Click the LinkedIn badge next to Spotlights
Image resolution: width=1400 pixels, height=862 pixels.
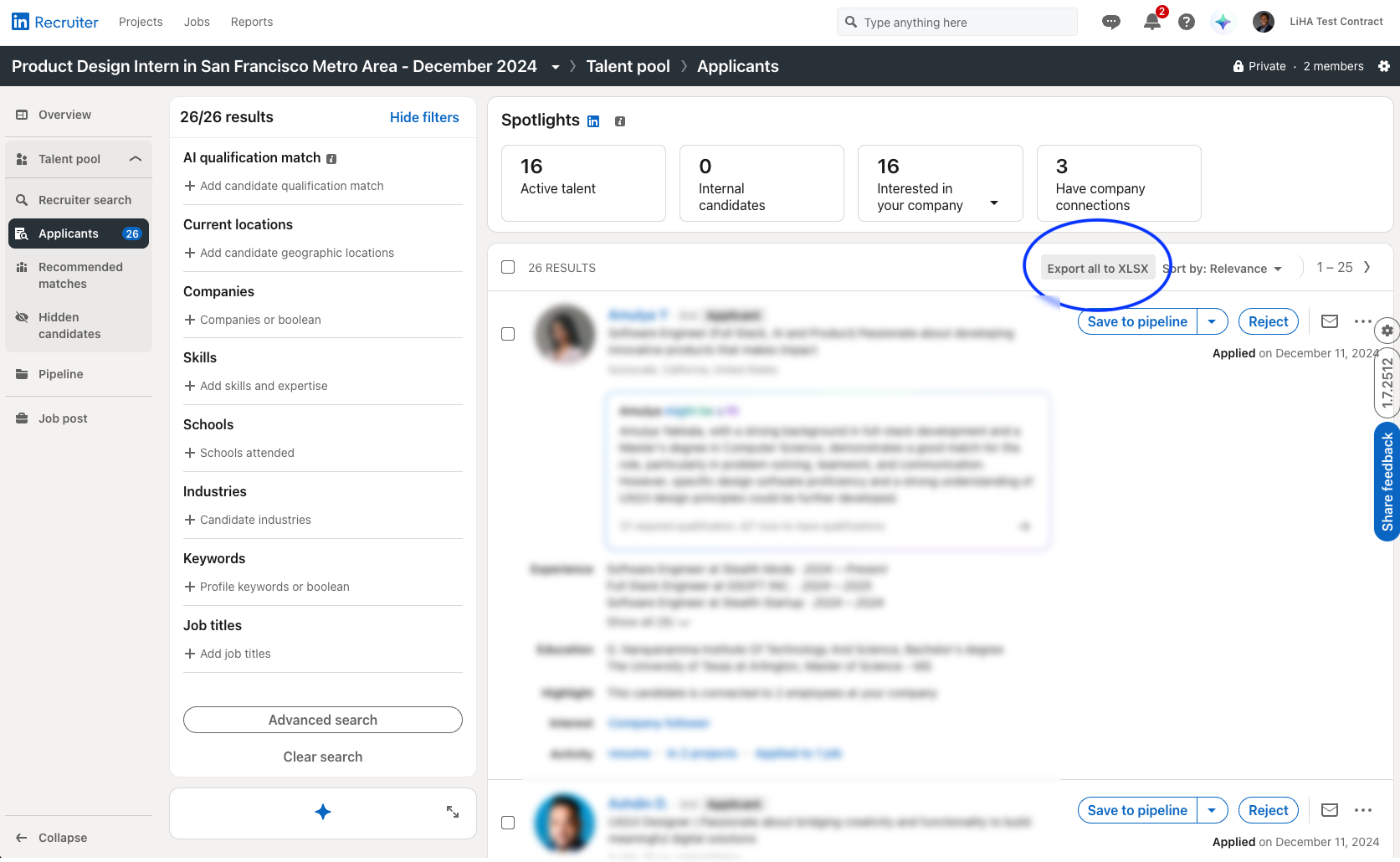(593, 121)
